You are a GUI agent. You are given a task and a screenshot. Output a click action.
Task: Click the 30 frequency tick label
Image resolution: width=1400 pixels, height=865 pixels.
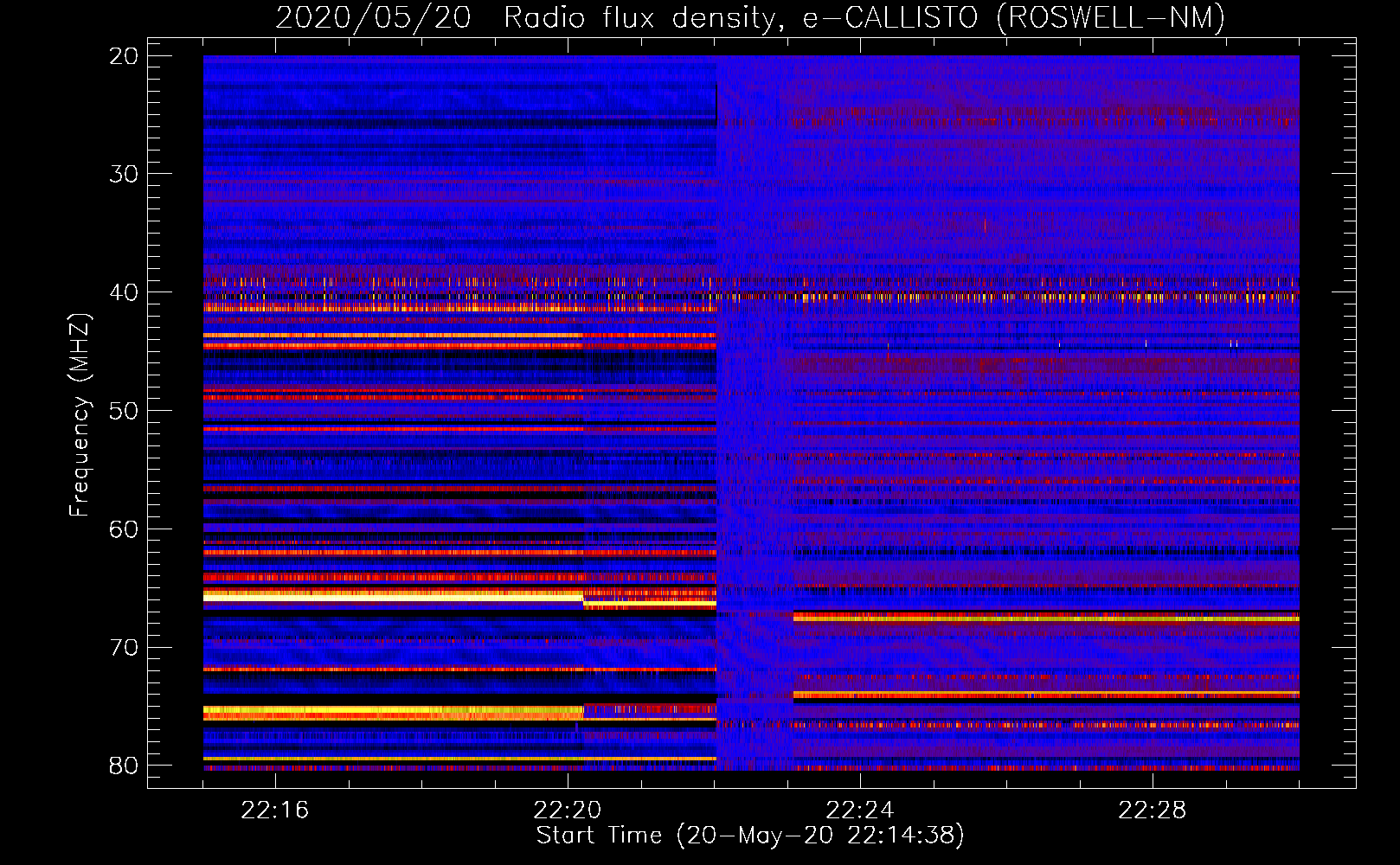click(x=124, y=174)
